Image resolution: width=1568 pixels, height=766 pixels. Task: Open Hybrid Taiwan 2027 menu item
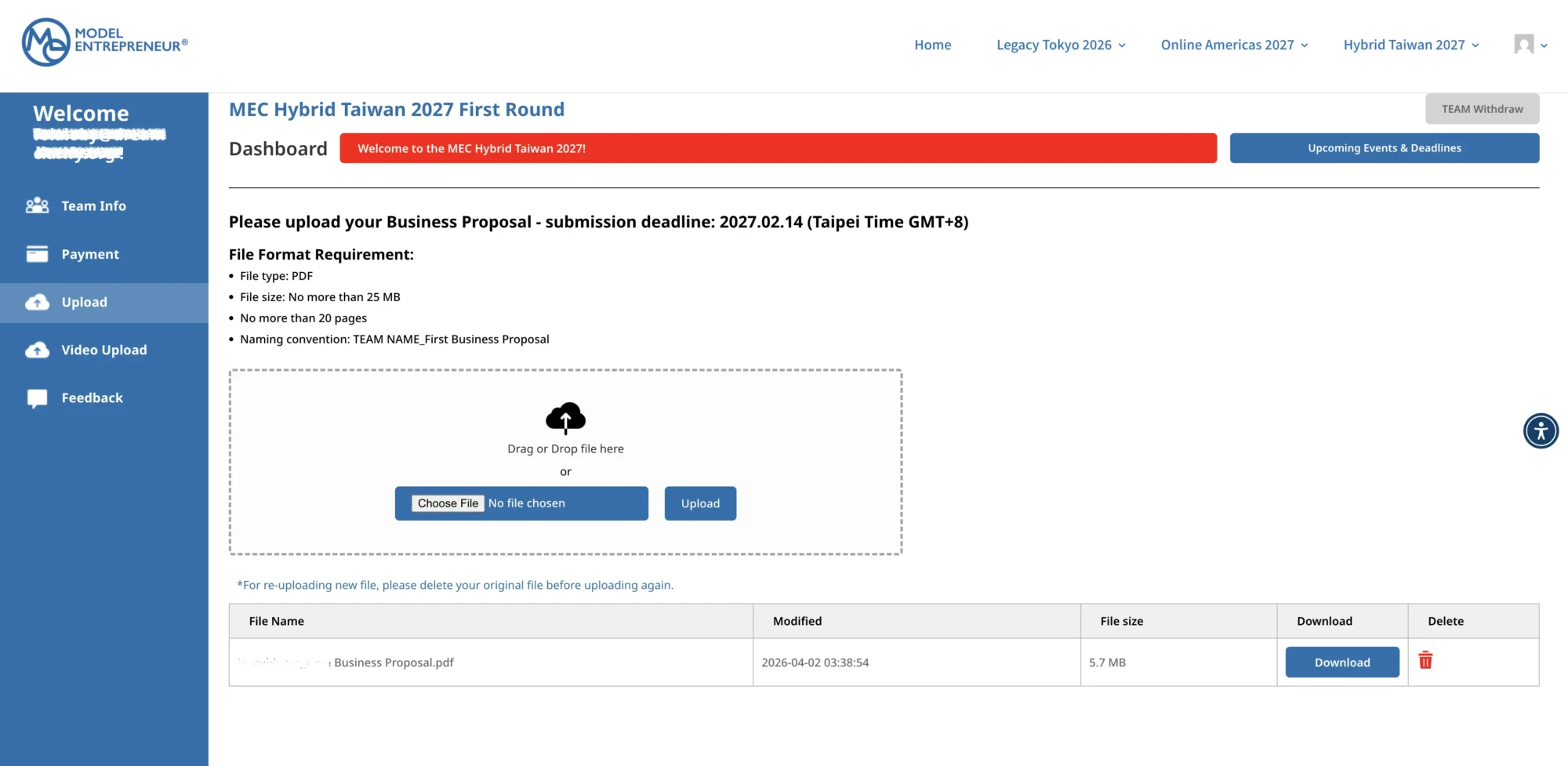(x=1403, y=45)
